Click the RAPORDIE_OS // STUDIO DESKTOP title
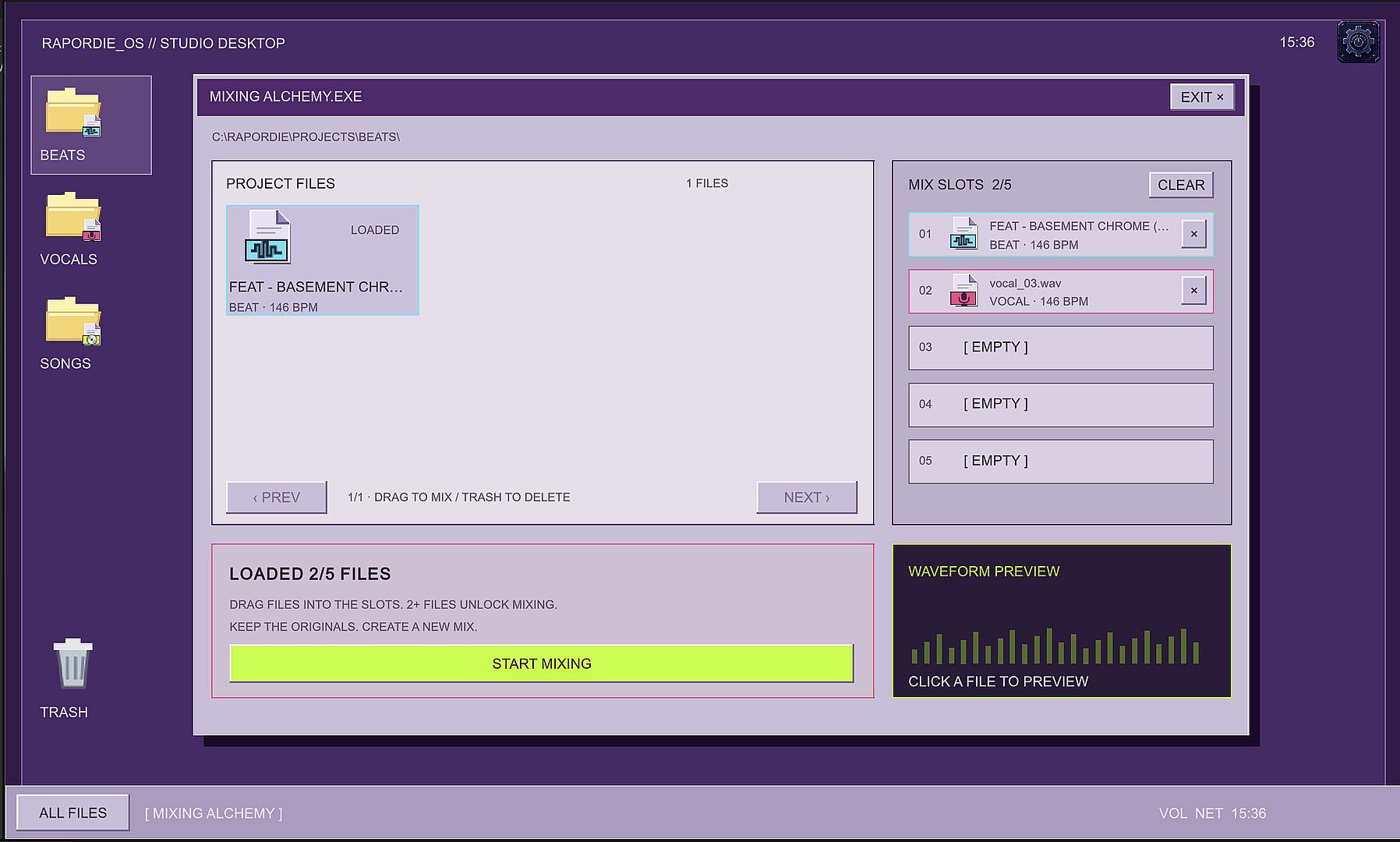 click(x=163, y=44)
